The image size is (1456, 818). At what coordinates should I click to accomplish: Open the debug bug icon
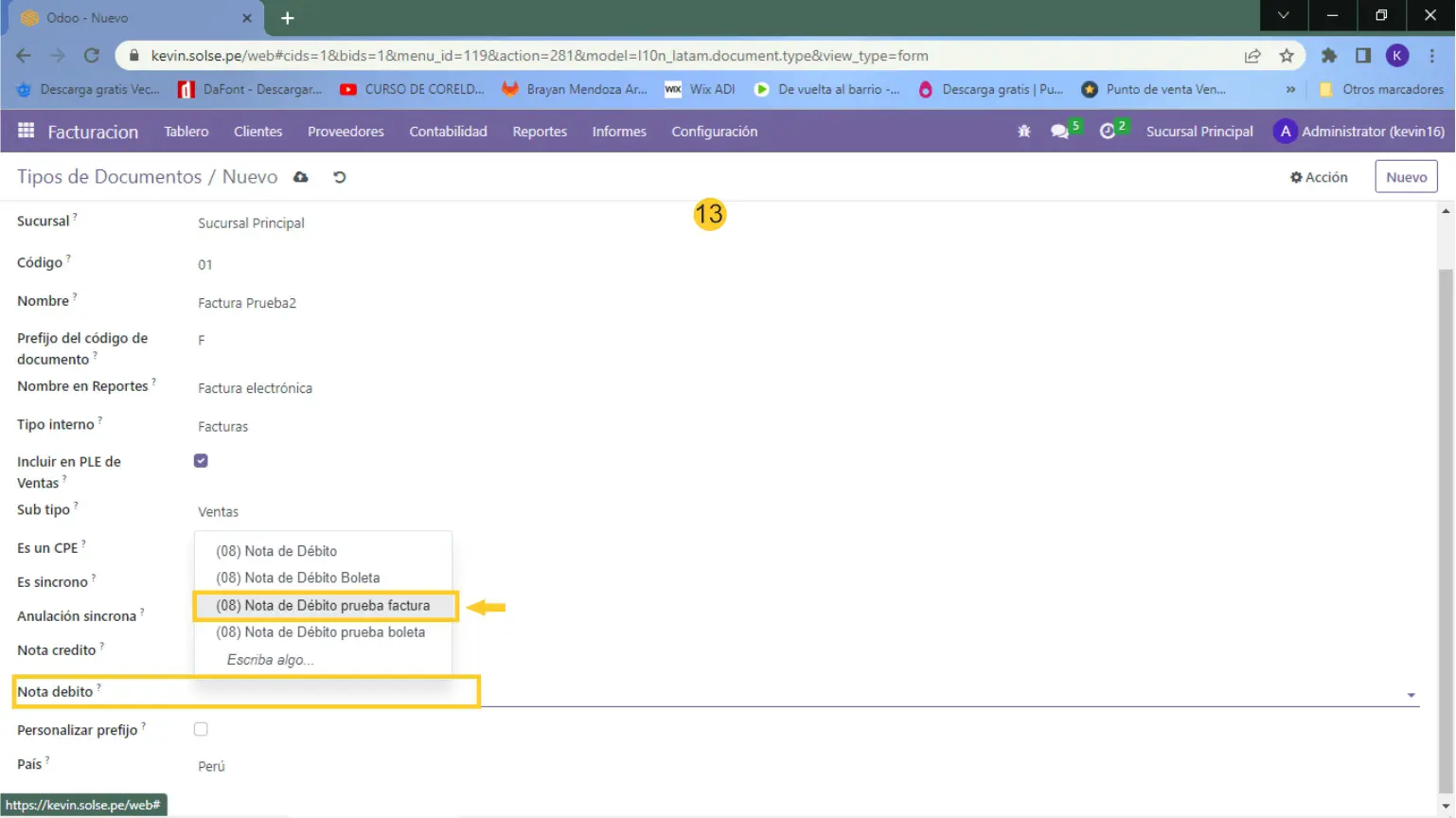click(x=1023, y=132)
